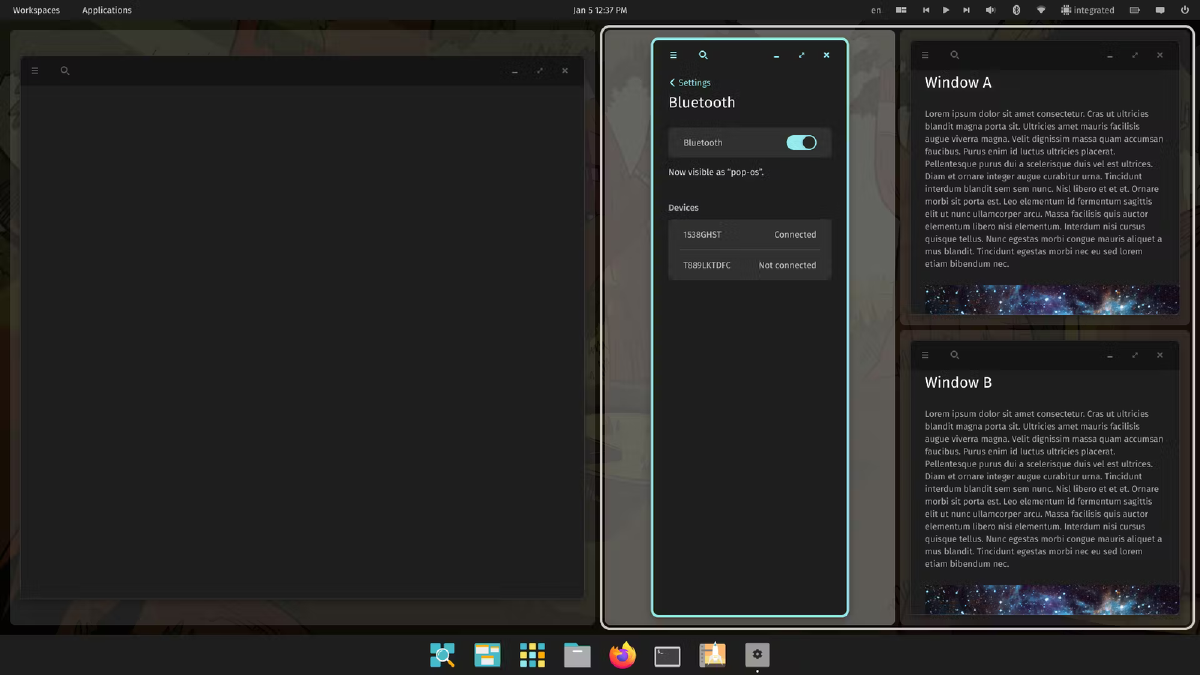Viewport: 1200px width, 675px height.
Task: Open the window tiling indicator in top bar
Action: tap(901, 10)
